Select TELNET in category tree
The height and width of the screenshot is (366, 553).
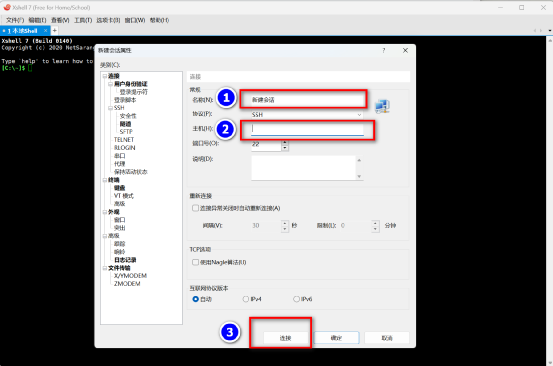point(124,140)
